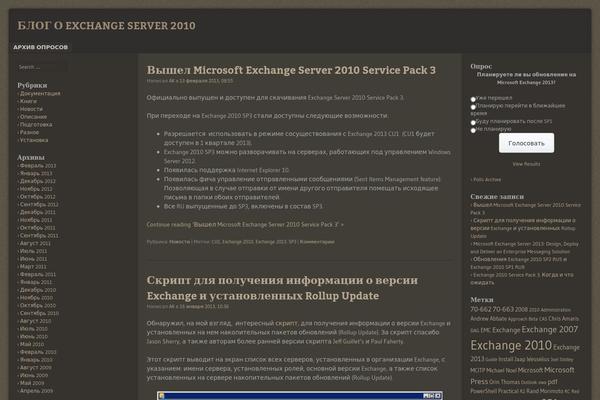This screenshot has width=600, height=400.
Task: Open the Декабрь 2012 archive
Action: [x=38, y=181]
